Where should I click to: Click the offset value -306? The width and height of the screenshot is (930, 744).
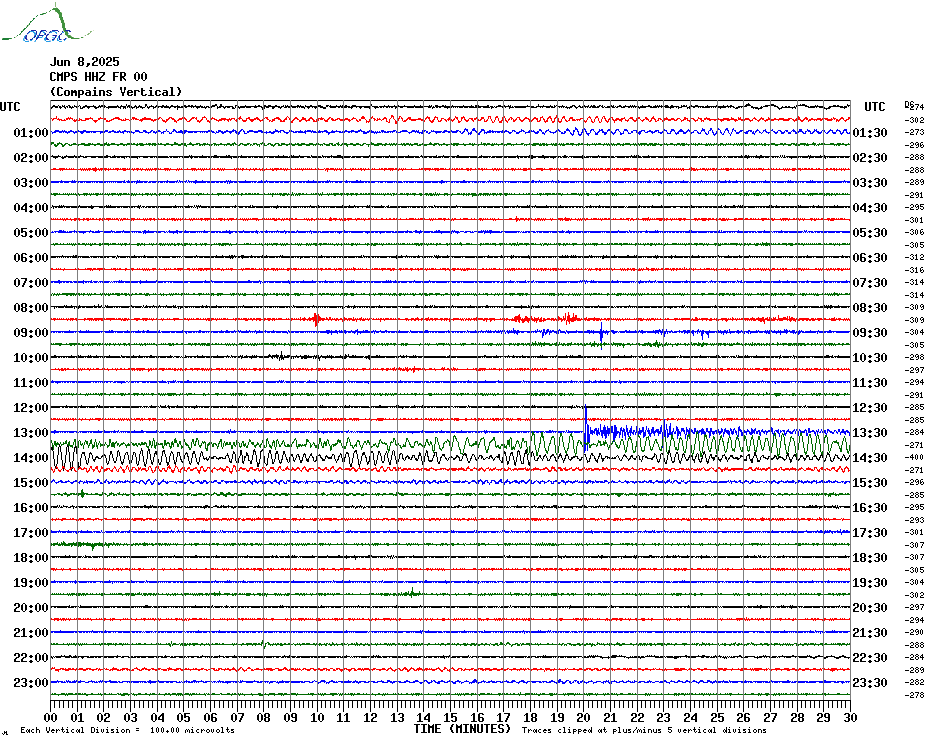pyautogui.click(x=915, y=233)
